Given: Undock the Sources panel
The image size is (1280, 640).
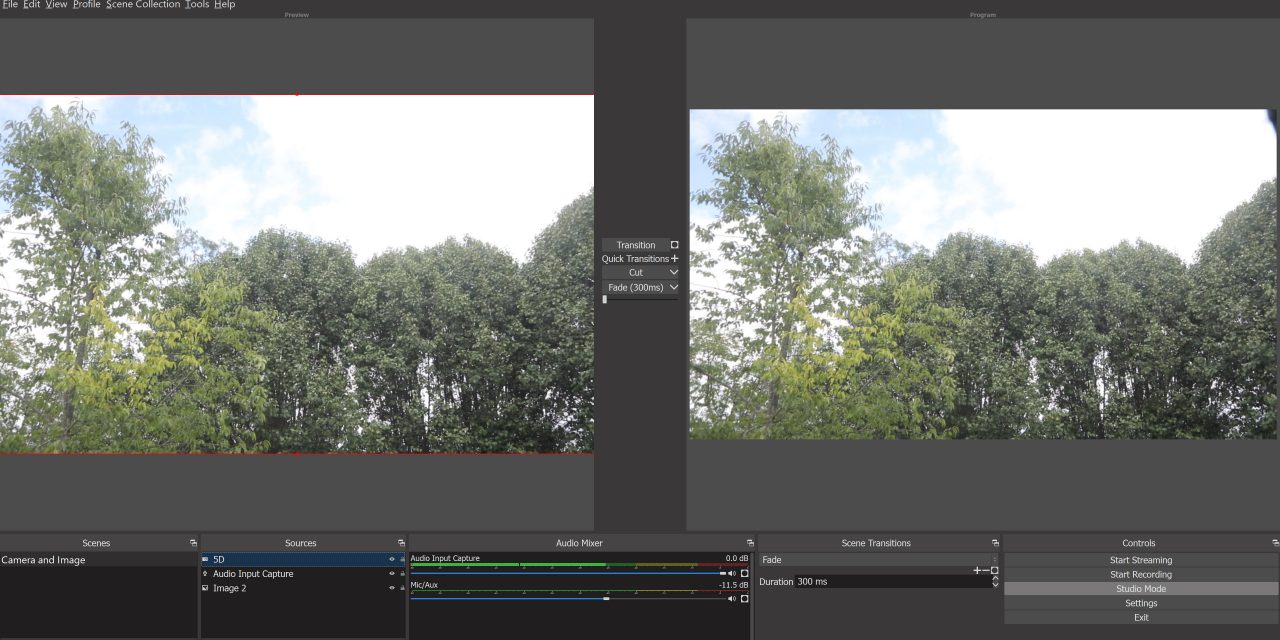Looking at the screenshot, I should 401,543.
